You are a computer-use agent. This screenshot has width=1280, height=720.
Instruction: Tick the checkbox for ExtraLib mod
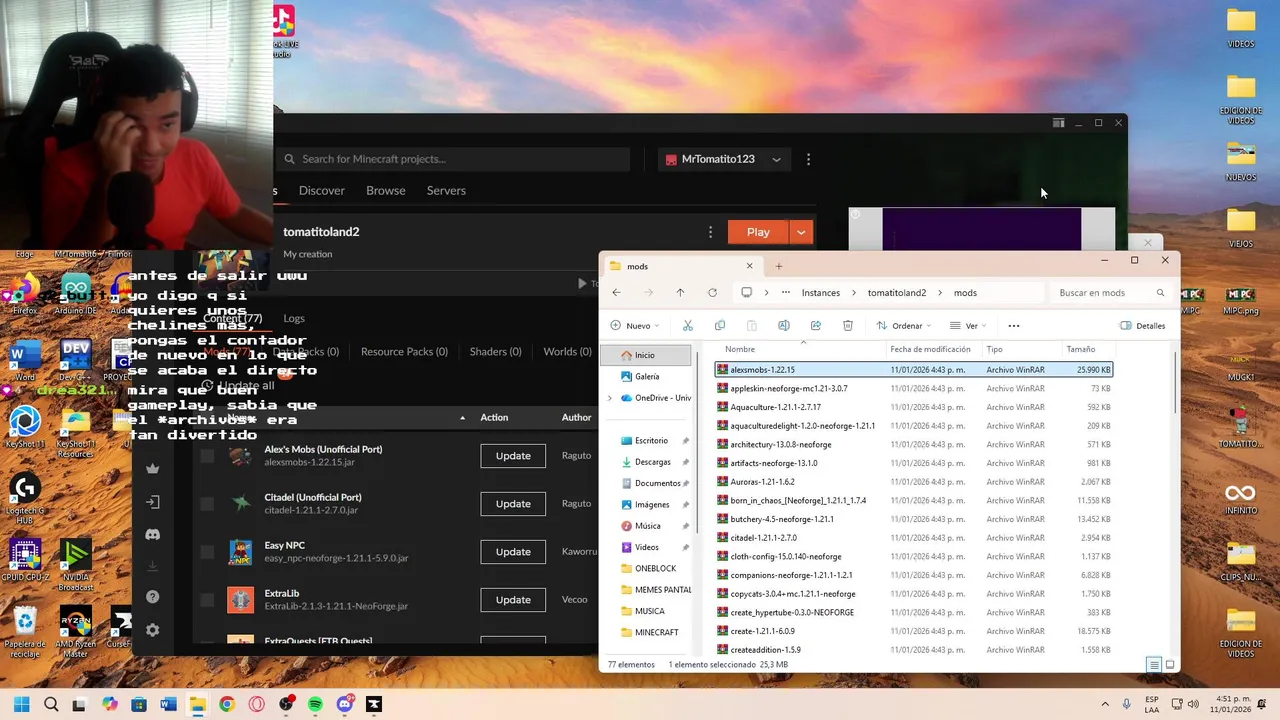pos(207,600)
